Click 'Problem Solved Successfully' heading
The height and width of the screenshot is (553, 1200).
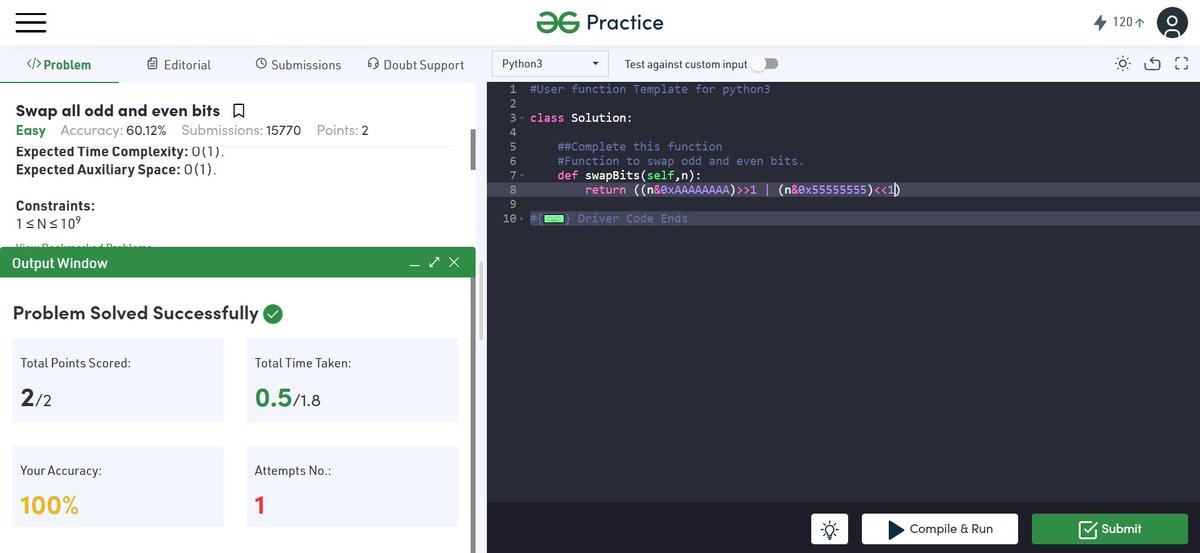135,313
